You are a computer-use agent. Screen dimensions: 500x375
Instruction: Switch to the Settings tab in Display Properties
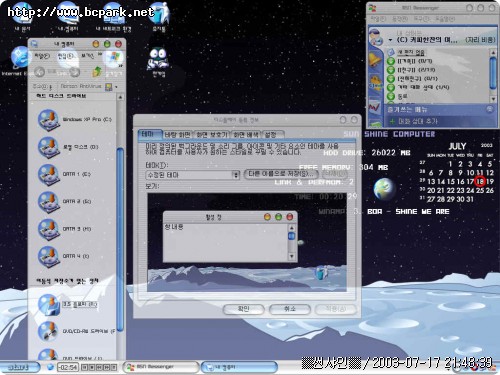pyautogui.click(x=272, y=135)
